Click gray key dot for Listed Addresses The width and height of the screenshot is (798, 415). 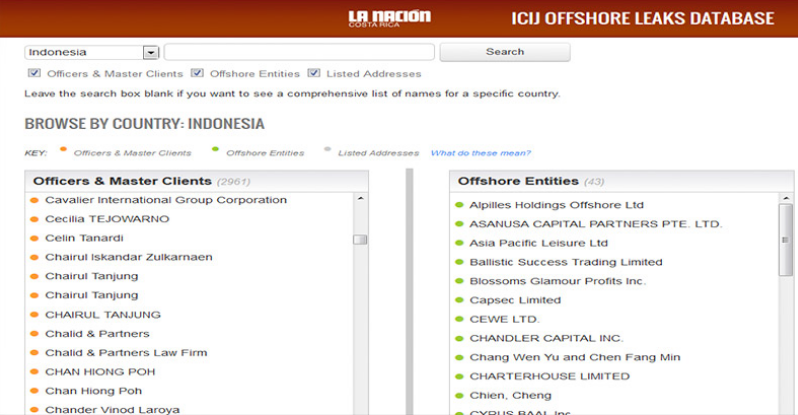pyautogui.click(x=327, y=149)
